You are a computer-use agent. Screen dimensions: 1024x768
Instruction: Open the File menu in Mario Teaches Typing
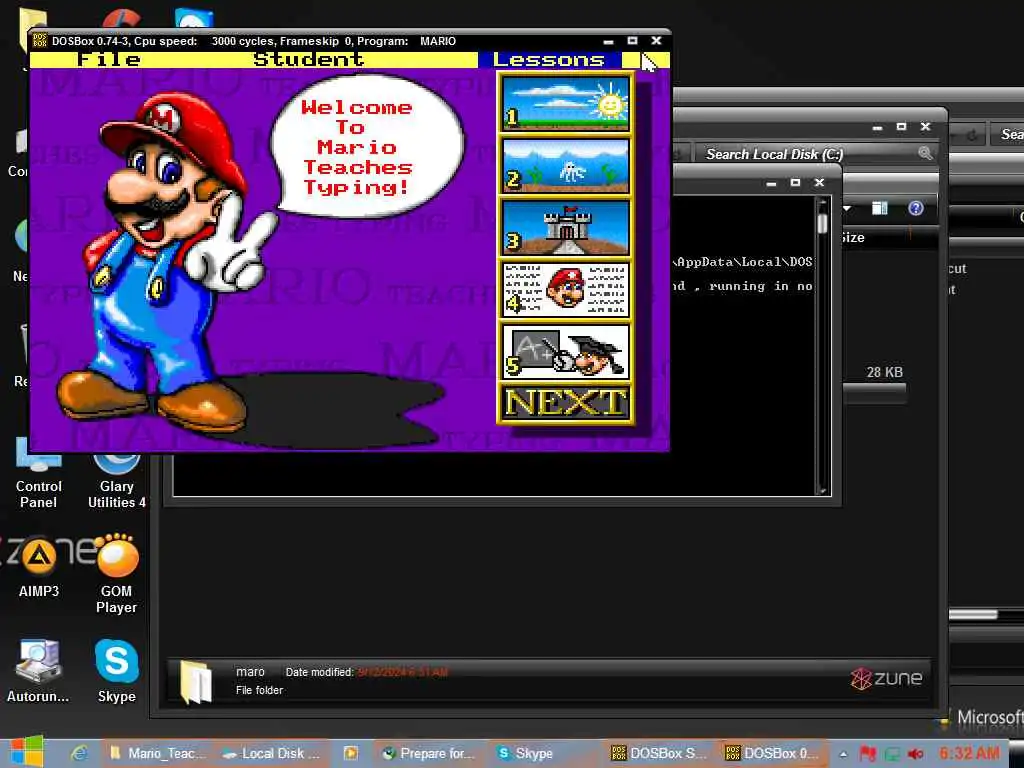(108, 59)
